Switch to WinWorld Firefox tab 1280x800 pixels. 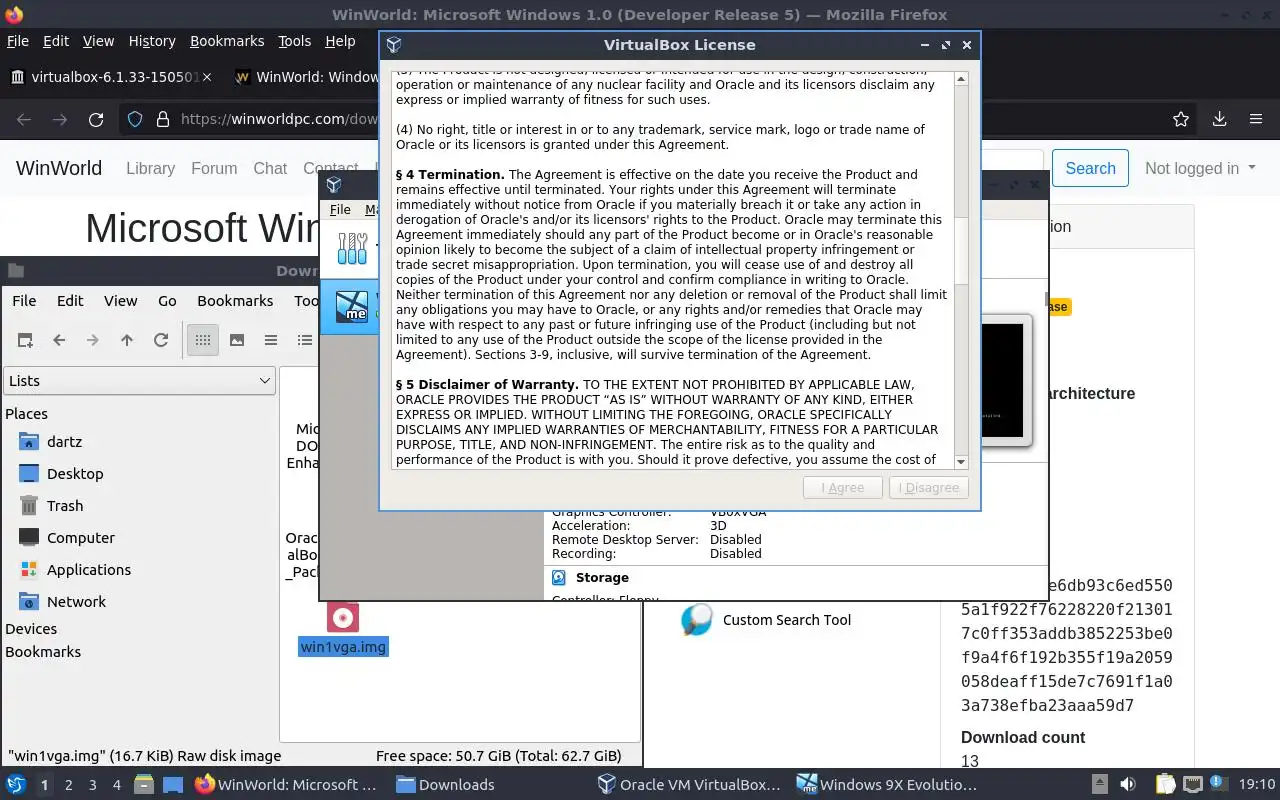click(x=304, y=77)
